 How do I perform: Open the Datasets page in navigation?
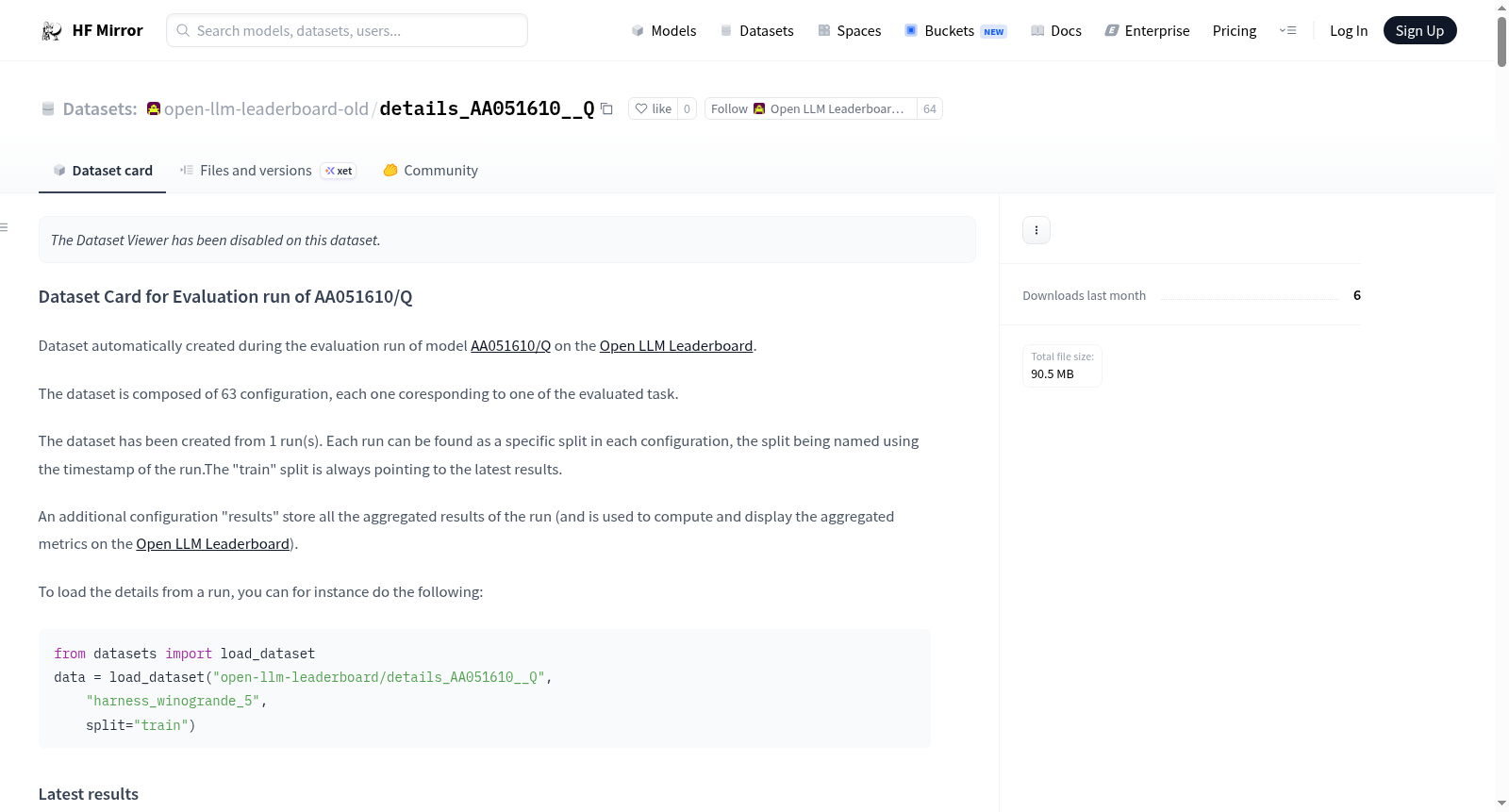pyautogui.click(x=757, y=31)
